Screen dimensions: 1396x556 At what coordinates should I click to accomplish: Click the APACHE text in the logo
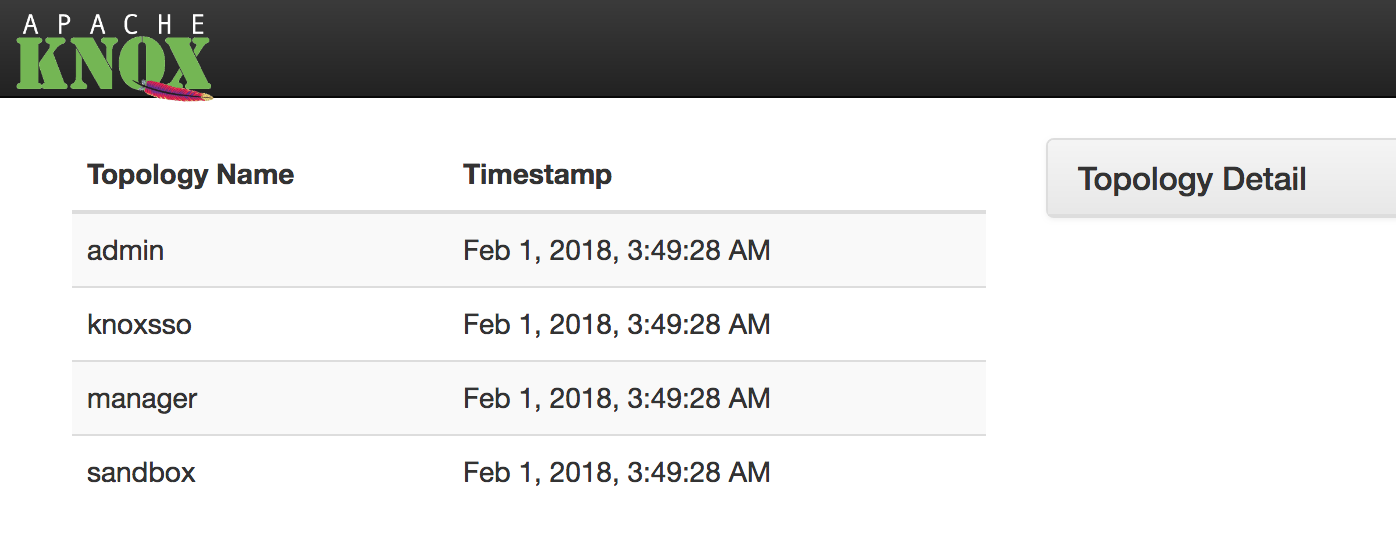tap(114, 25)
